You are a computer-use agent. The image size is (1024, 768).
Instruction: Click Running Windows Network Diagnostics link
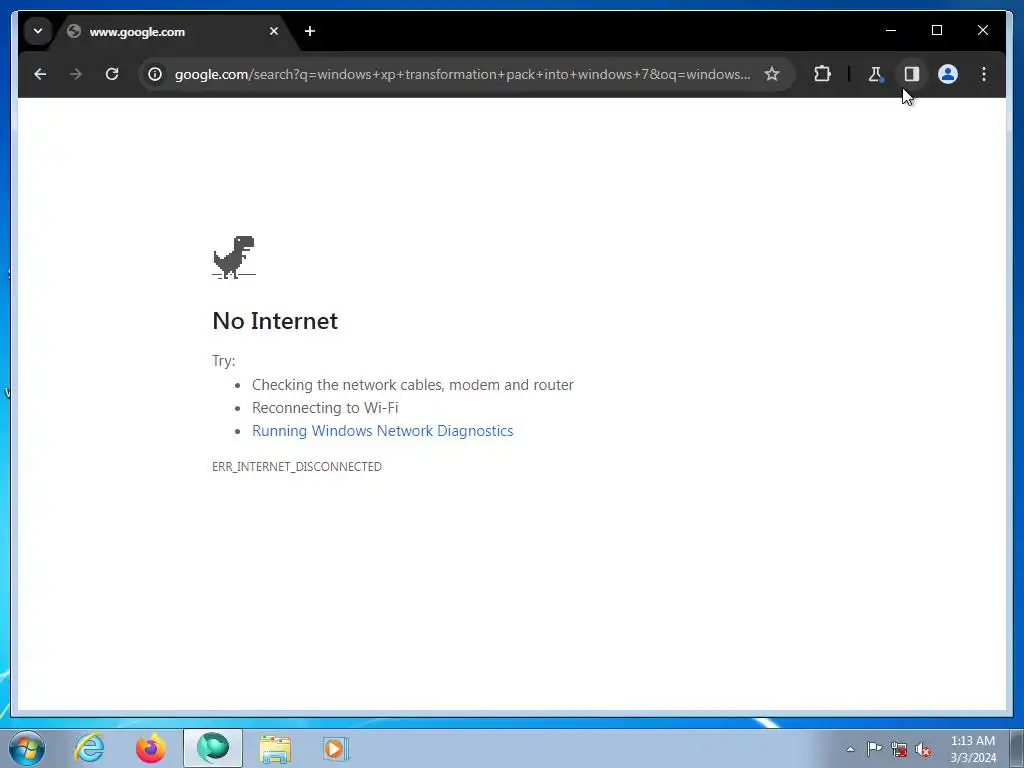point(383,431)
